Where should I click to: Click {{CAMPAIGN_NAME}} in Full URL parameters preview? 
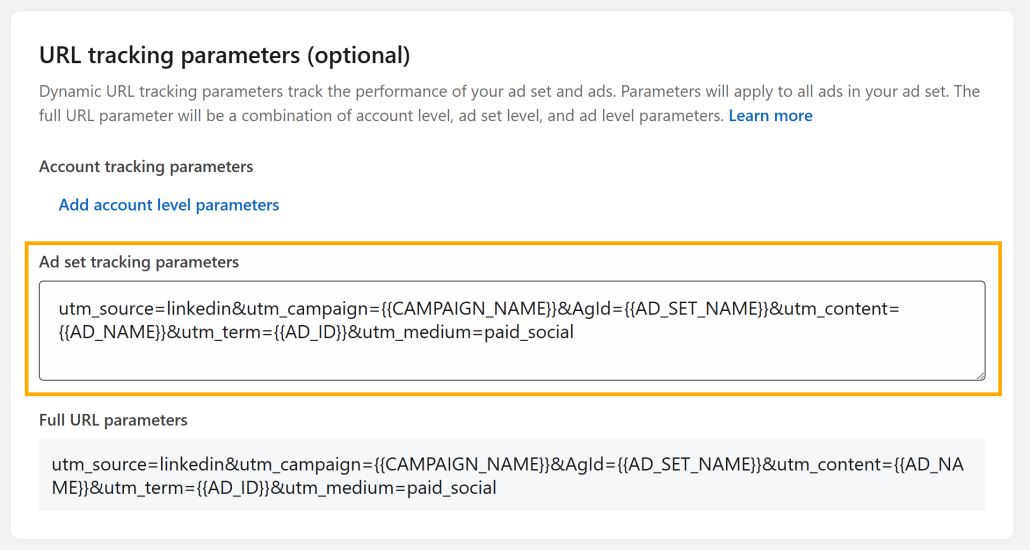462,465
